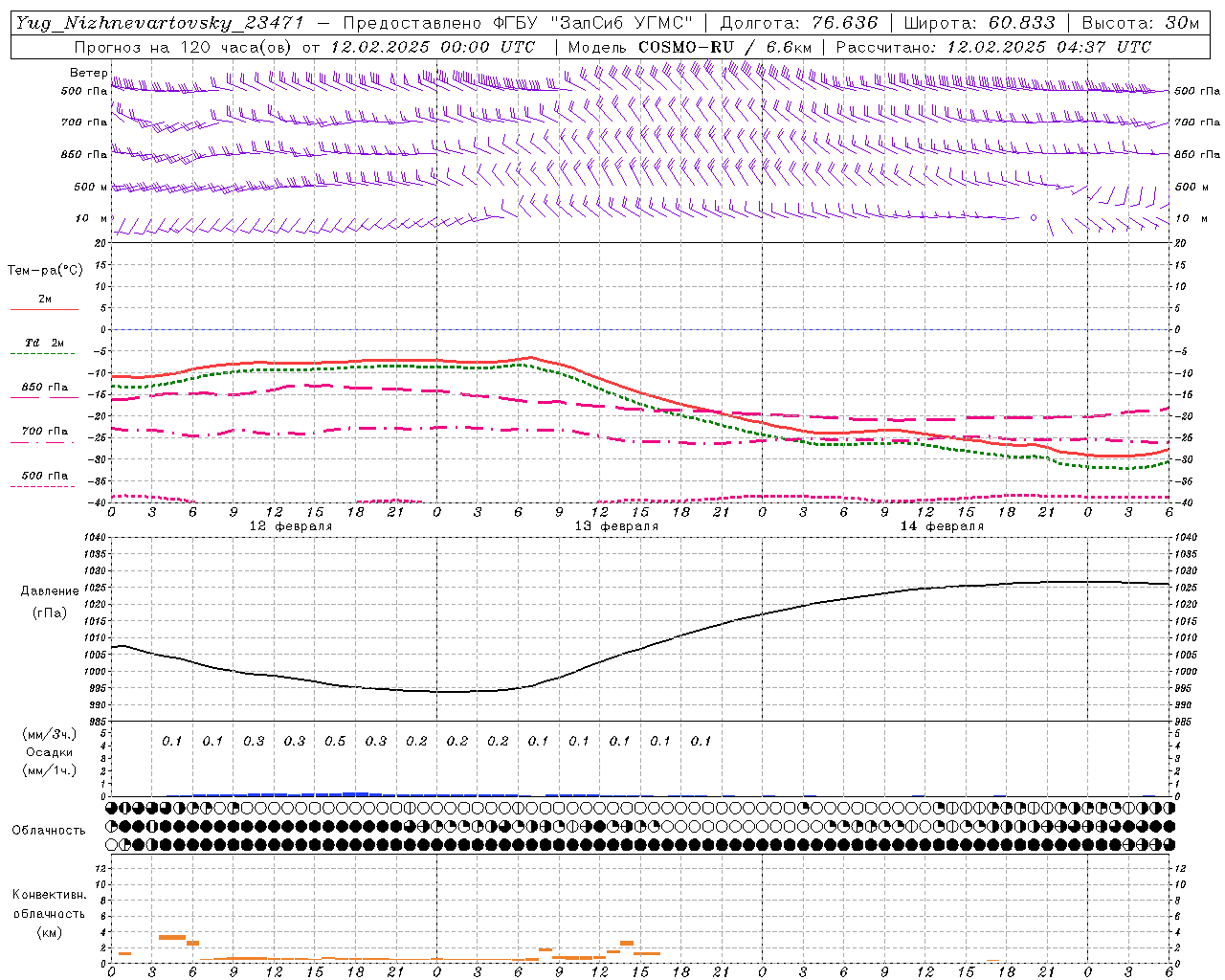Click the calm-wind circle symbol in 10 м row

(x=1034, y=218)
